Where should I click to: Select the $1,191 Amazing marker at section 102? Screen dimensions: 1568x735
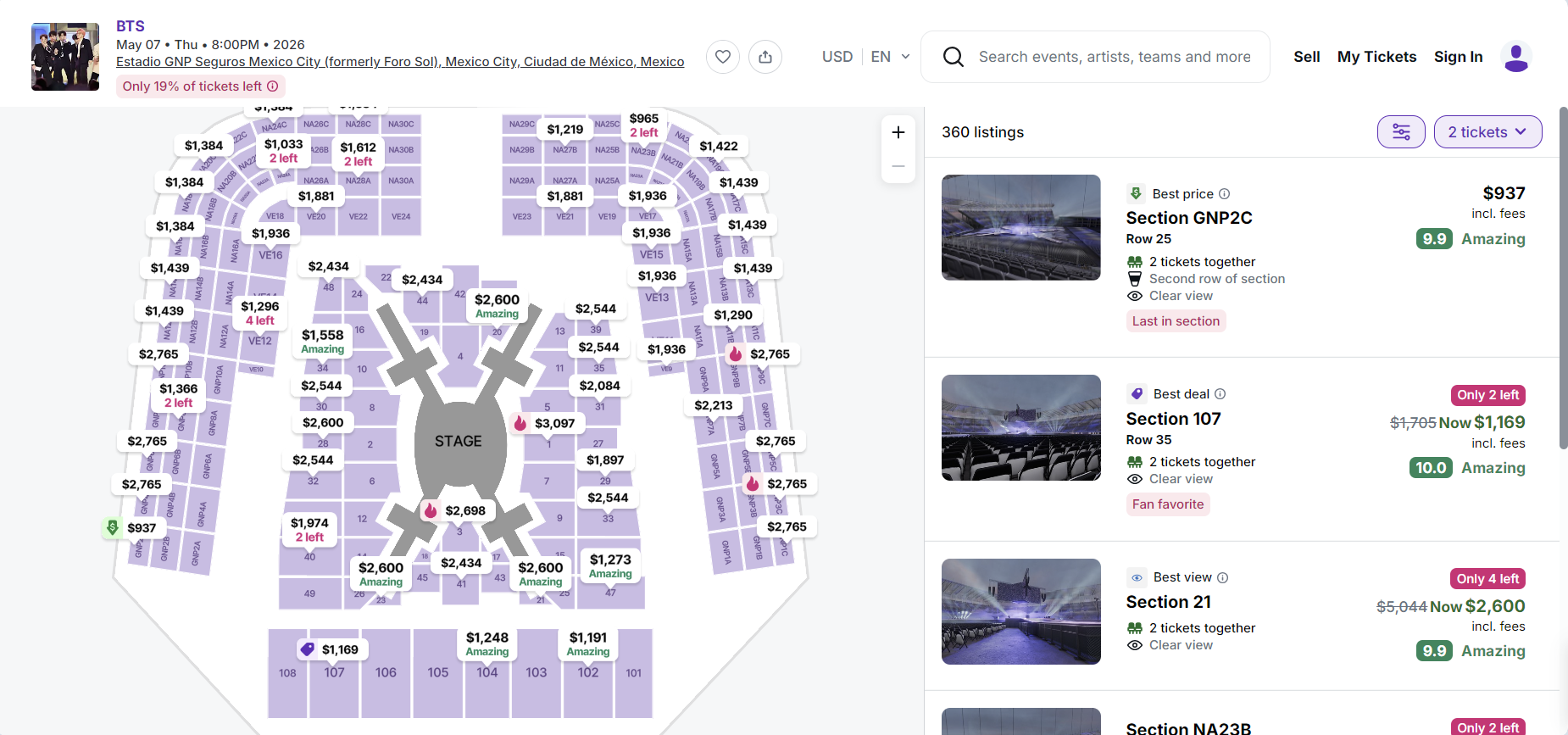pyautogui.click(x=588, y=644)
